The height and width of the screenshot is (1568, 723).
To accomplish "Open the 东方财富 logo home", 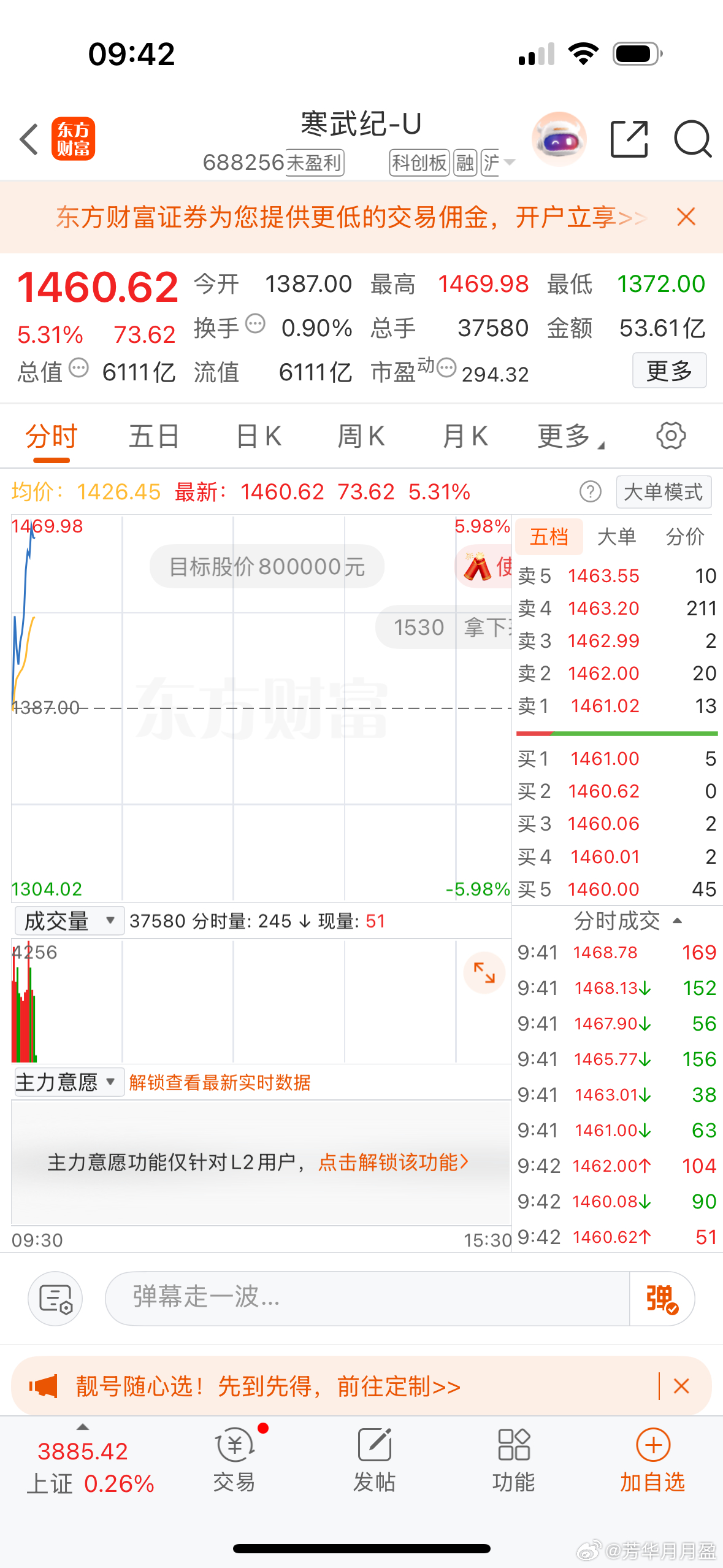I will coord(73,139).
